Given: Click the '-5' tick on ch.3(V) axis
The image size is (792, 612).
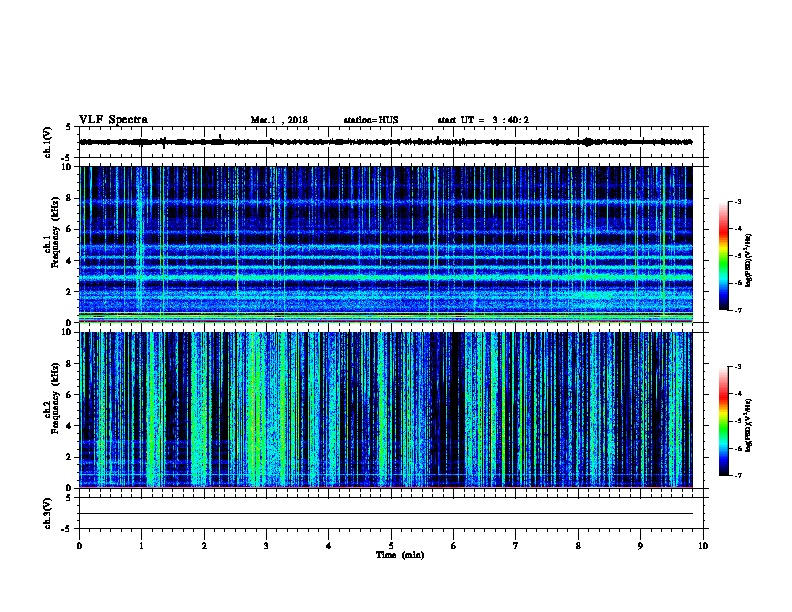Looking at the screenshot, I should tap(66, 529).
